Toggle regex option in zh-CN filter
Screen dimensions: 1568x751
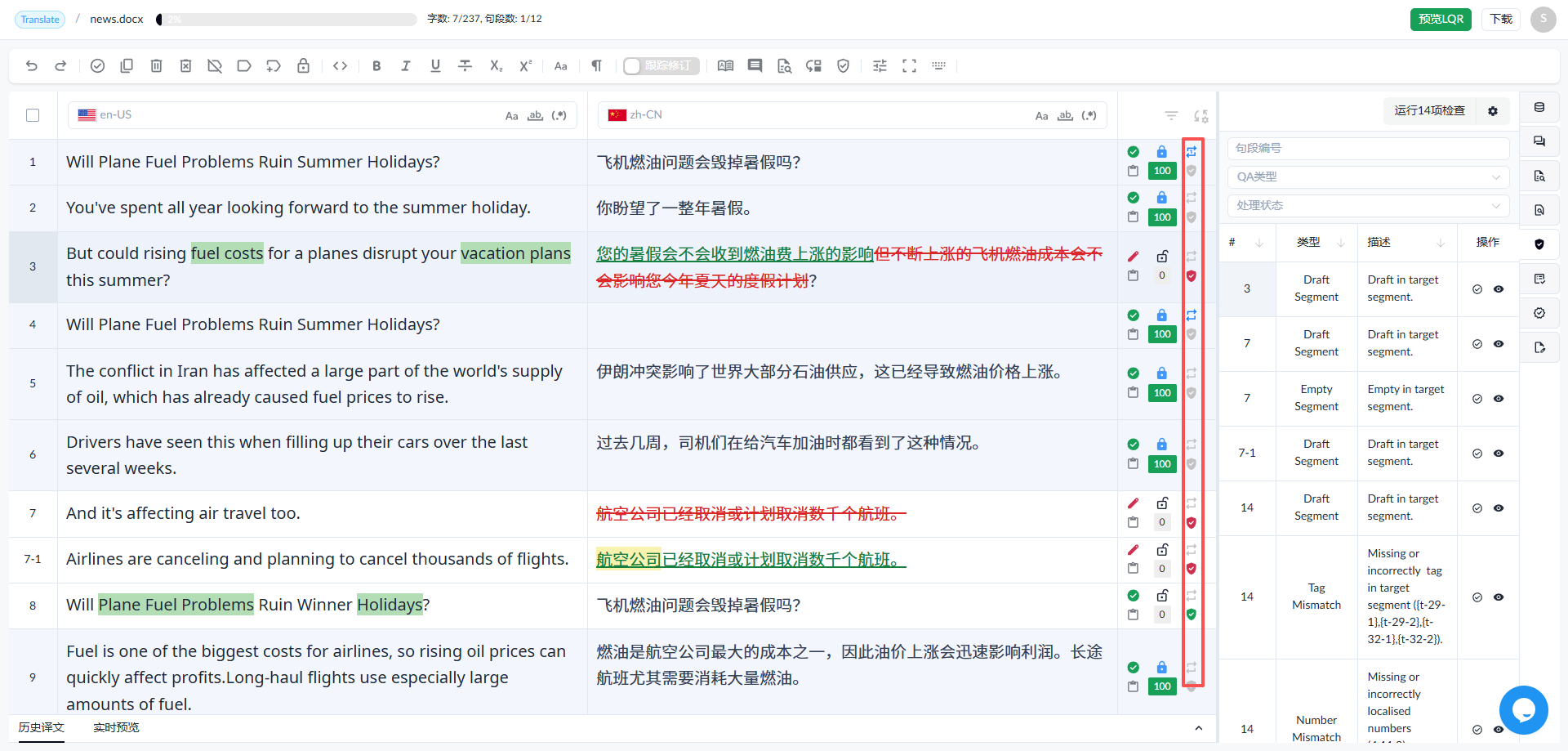tap(1089, 116)
